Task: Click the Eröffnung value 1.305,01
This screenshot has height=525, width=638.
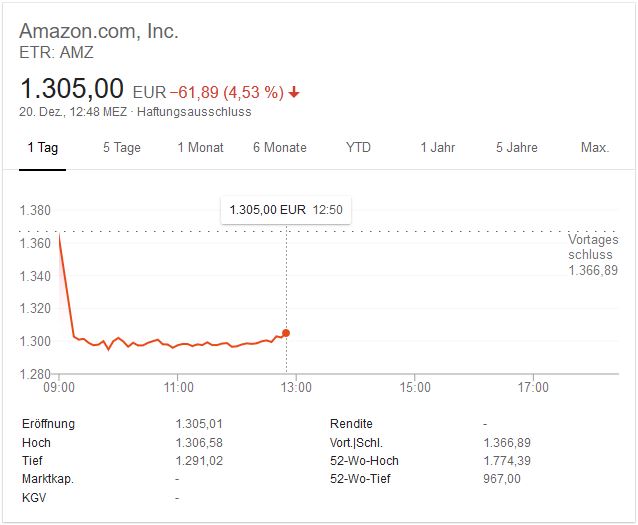Action: (x=201, y=424)
